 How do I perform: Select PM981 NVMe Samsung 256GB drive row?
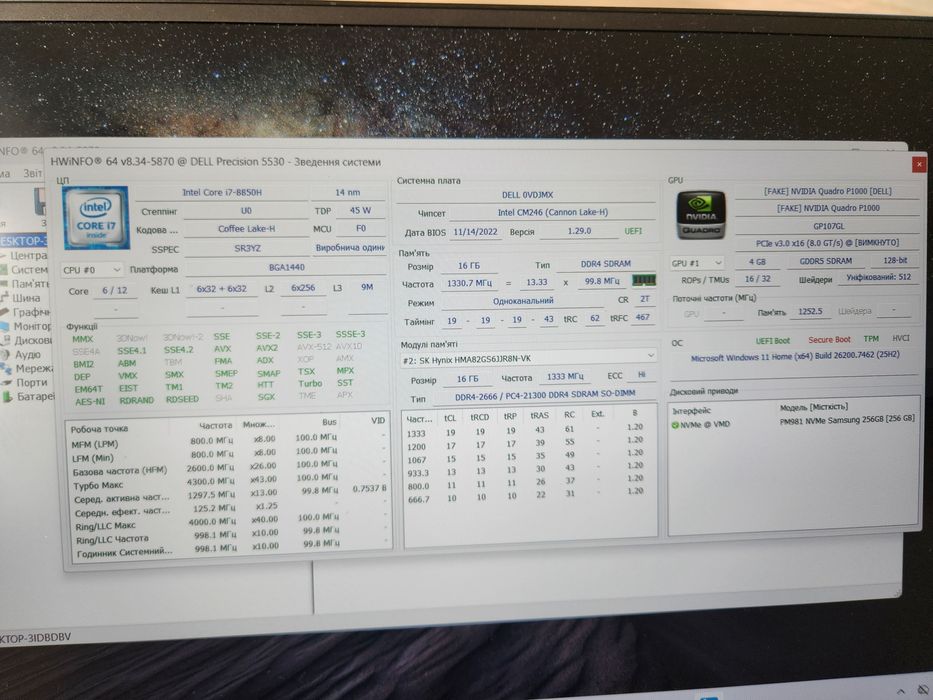793,422
